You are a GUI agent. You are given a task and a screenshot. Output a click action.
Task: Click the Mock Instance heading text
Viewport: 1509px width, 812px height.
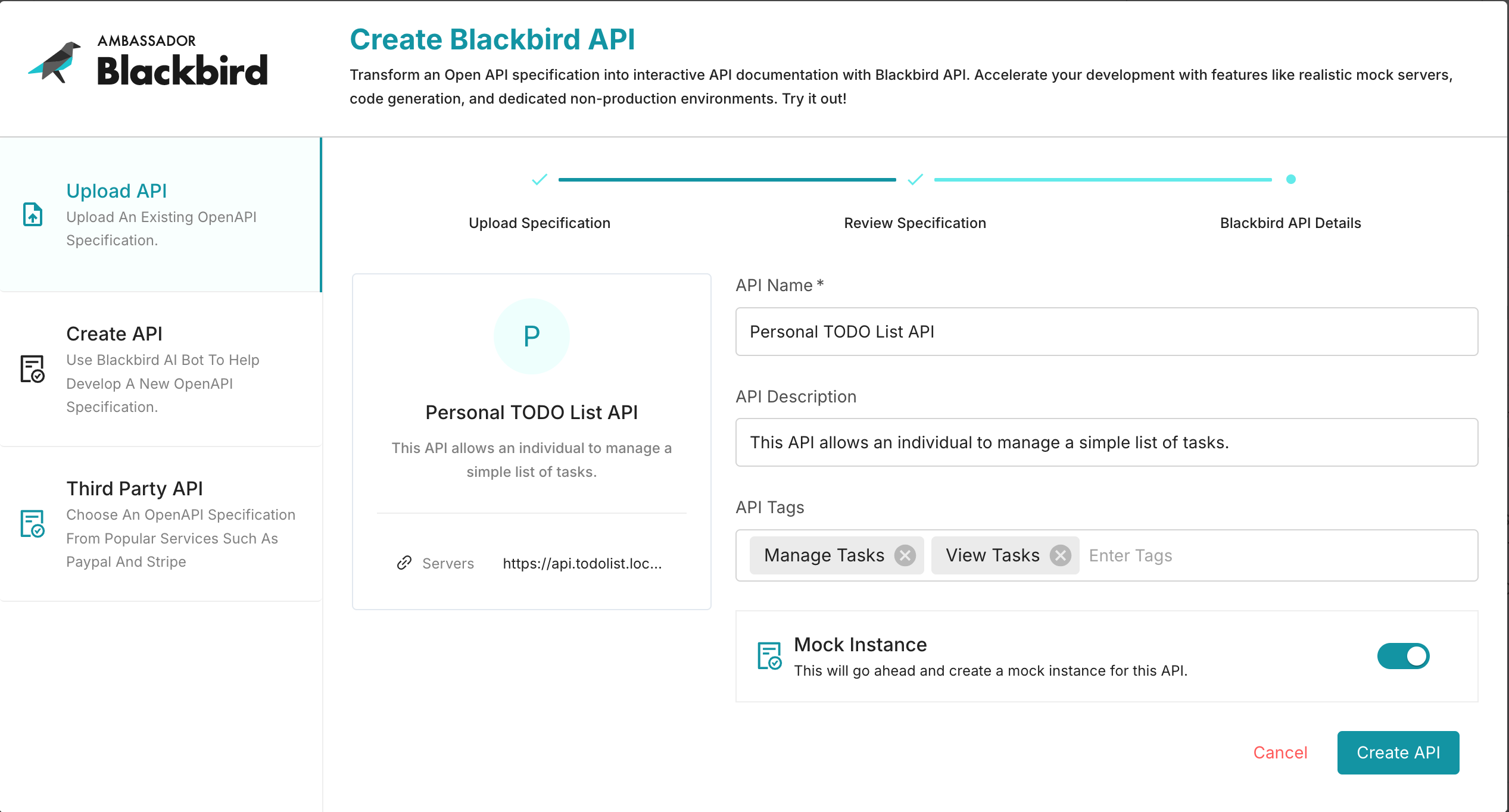pos(860,645)
